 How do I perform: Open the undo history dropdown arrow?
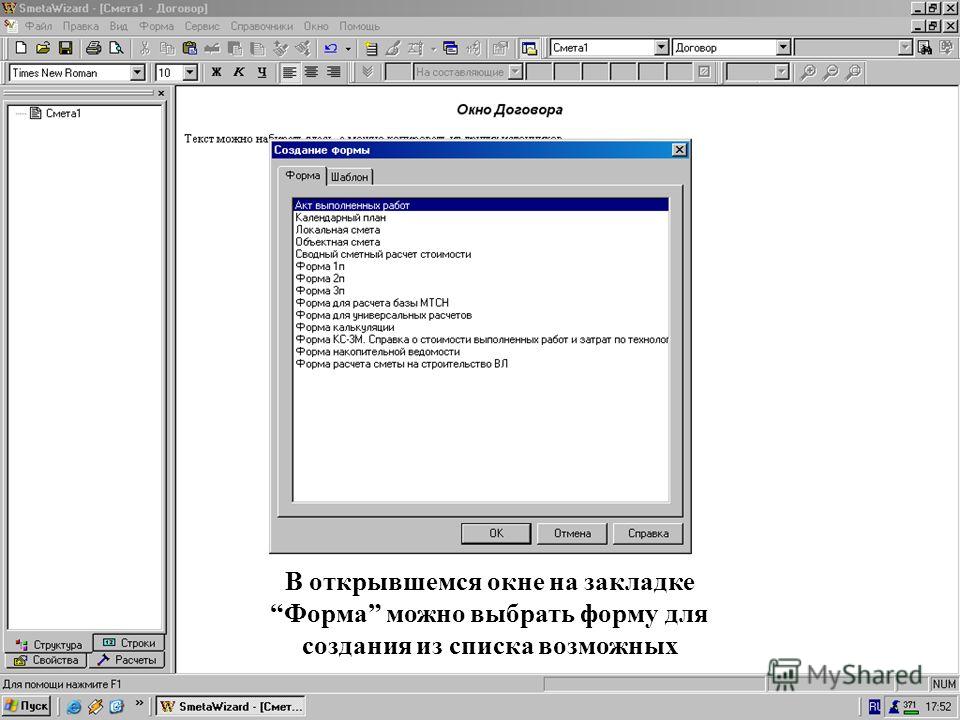348,48
